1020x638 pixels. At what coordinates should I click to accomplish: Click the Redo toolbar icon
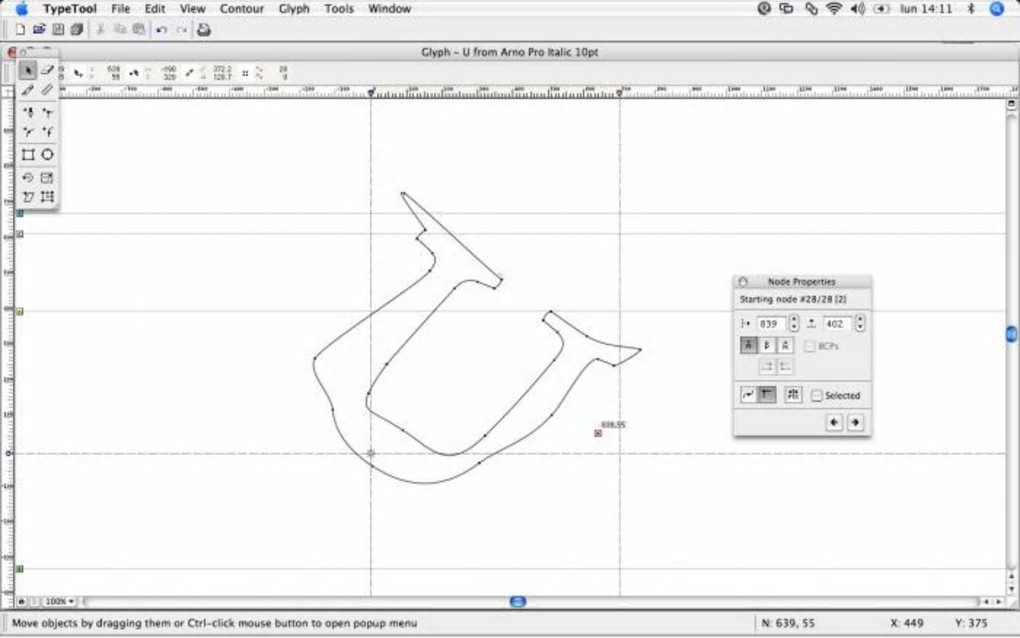point(181,29)
